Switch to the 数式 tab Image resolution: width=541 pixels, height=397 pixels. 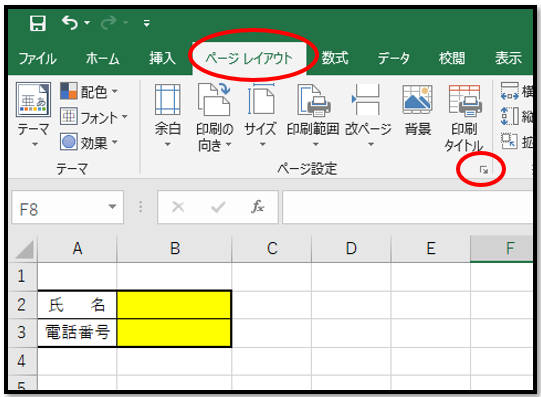pos(335,58)
